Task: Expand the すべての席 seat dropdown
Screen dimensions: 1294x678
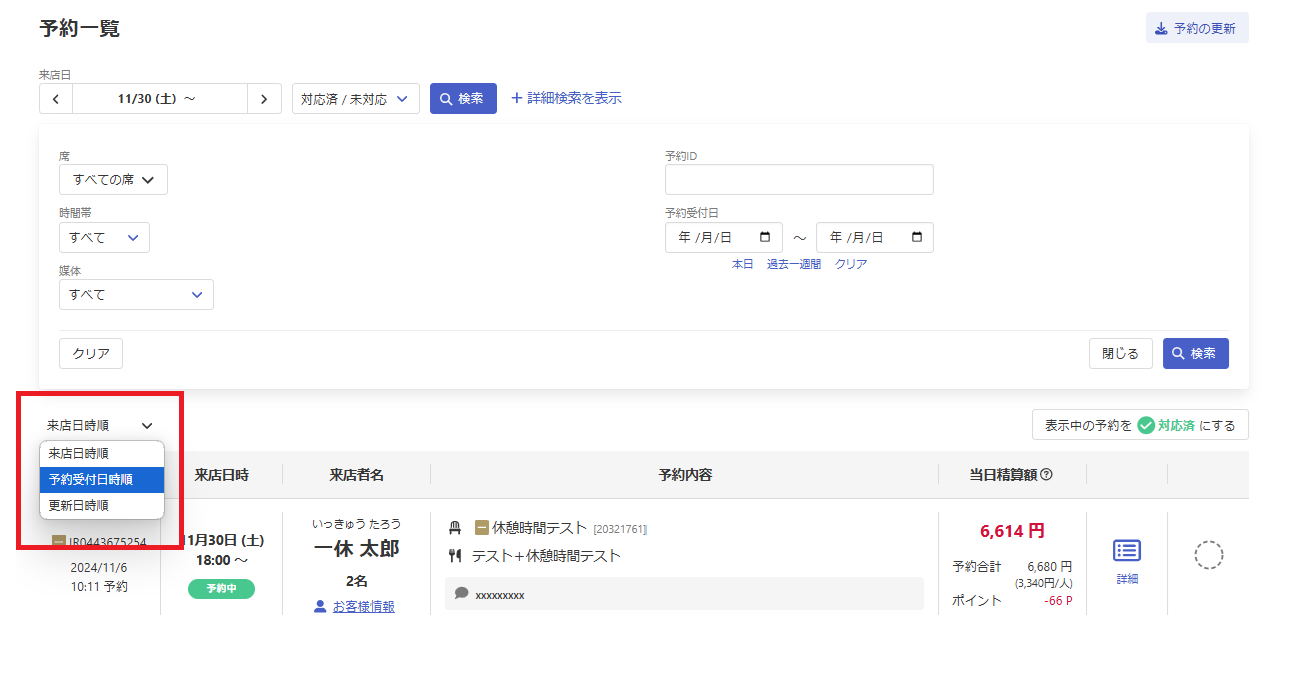Action: [113, 180]
